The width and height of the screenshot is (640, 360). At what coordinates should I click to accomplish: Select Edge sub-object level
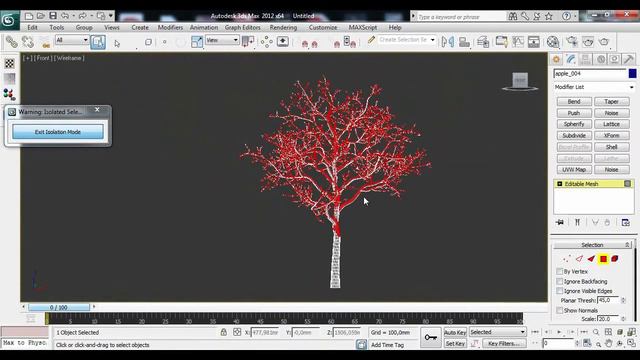579,259
